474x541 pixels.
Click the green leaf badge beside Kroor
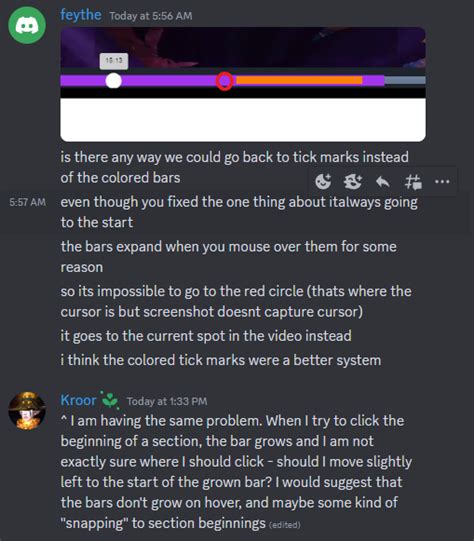coord(110,400)
